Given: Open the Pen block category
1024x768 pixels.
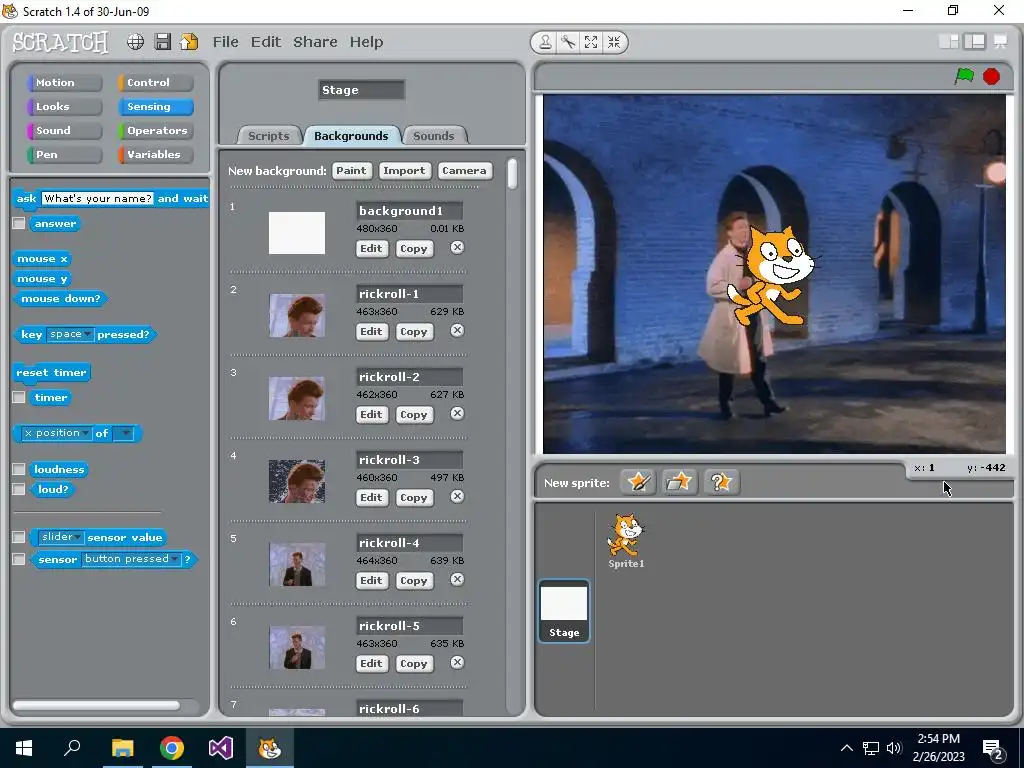Looking at the screenshot, I should click(x=64, y=154).
